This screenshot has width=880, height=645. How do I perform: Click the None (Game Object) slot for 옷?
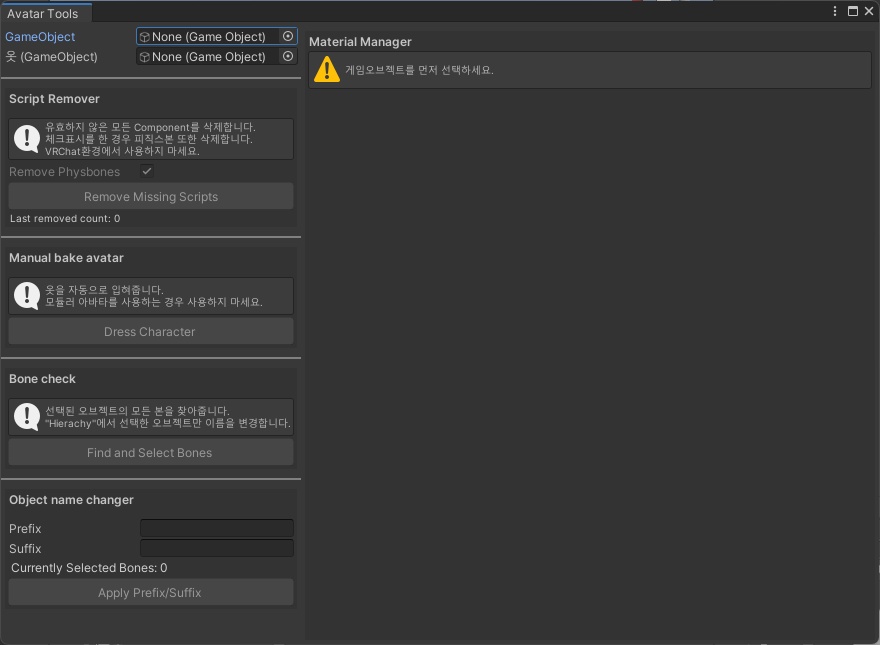[212, 57]
